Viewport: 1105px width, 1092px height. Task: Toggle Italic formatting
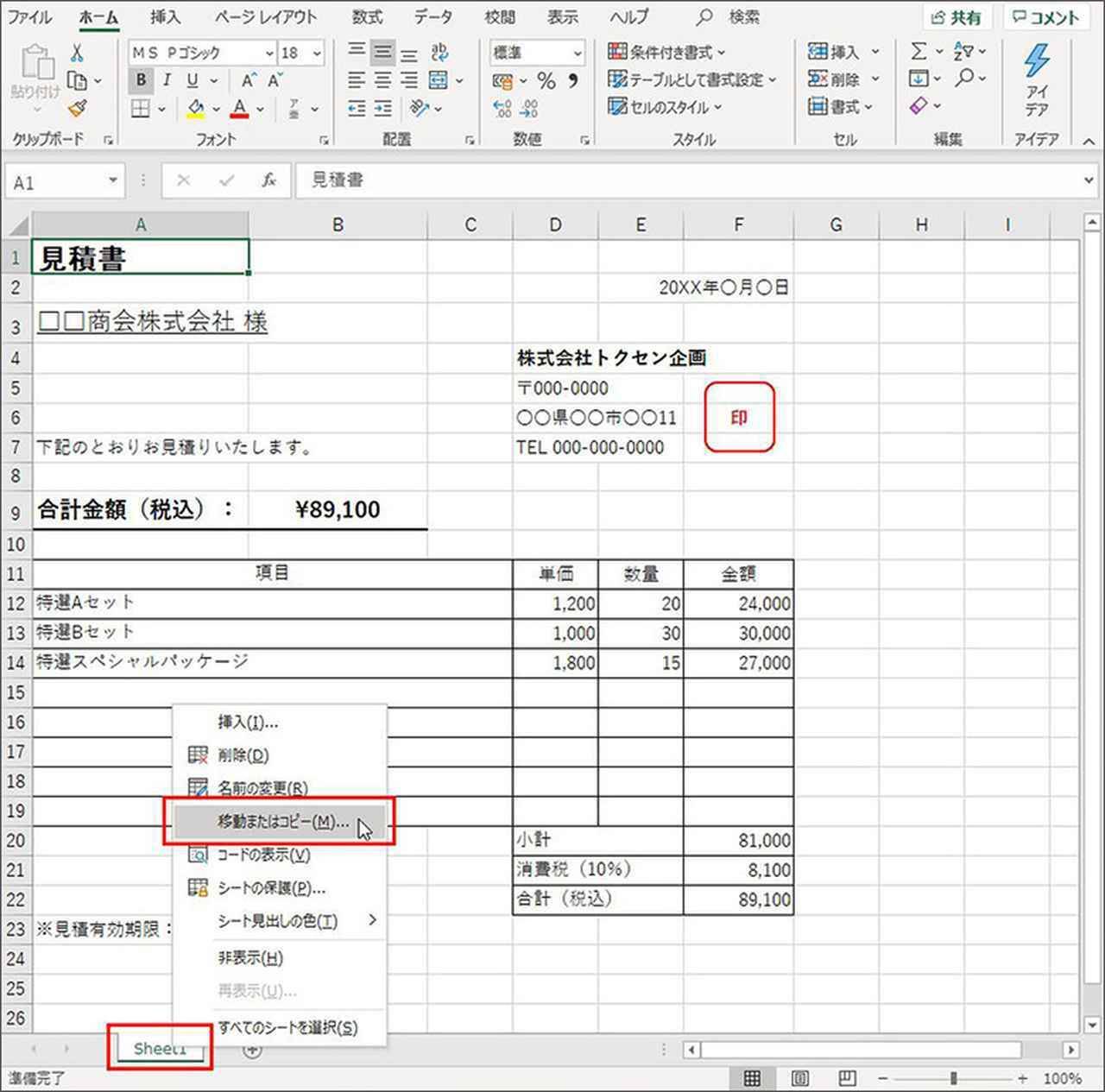pyautogui.click(x=167, y=80)
